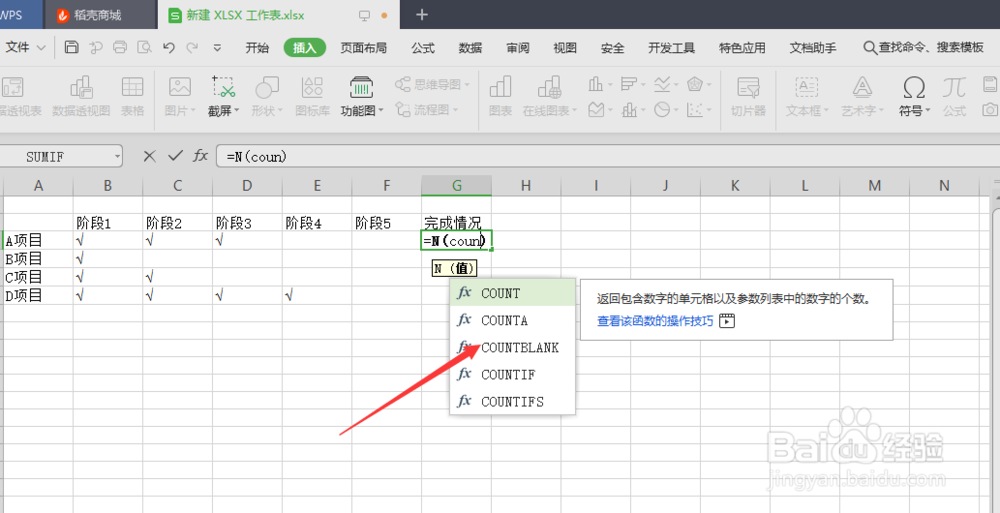Select the 安全 tab
The height and width of the screenshot is (513, 1000).
point(613,48)
